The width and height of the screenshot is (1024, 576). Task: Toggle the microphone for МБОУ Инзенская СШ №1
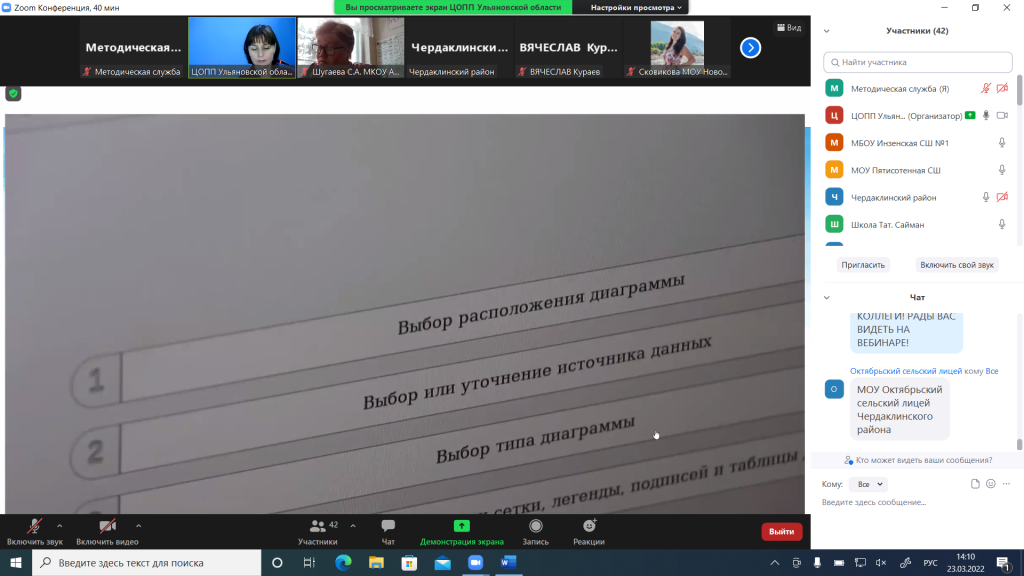point(1002,143)
